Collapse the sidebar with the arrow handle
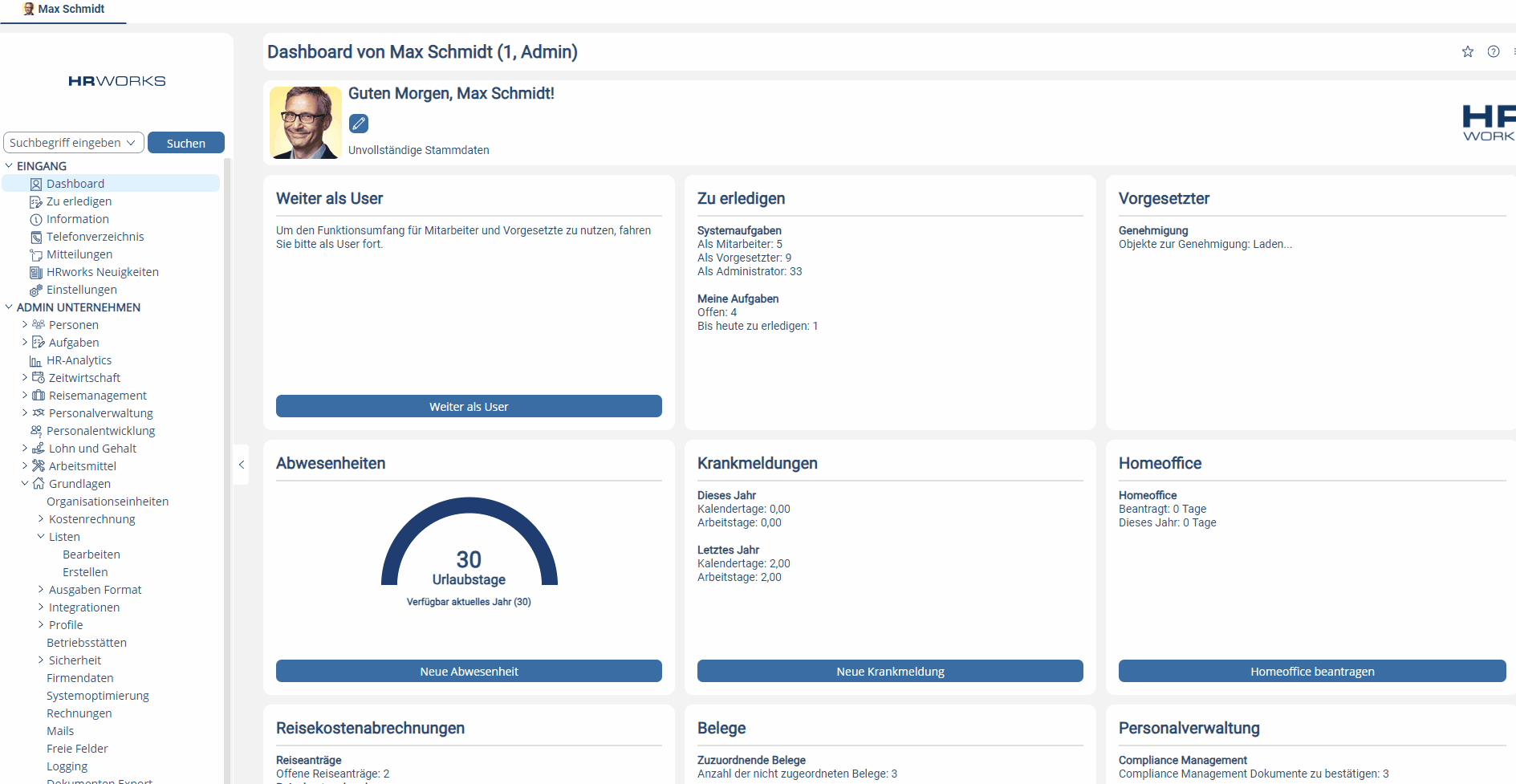This screenshot has height=784, width=1516. 241,465
